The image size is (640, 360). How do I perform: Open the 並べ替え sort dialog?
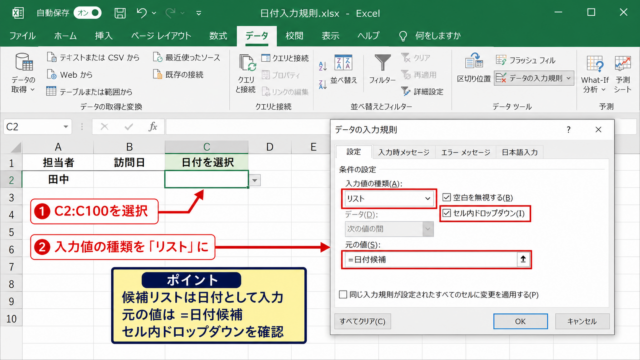[x=344, y=69]
